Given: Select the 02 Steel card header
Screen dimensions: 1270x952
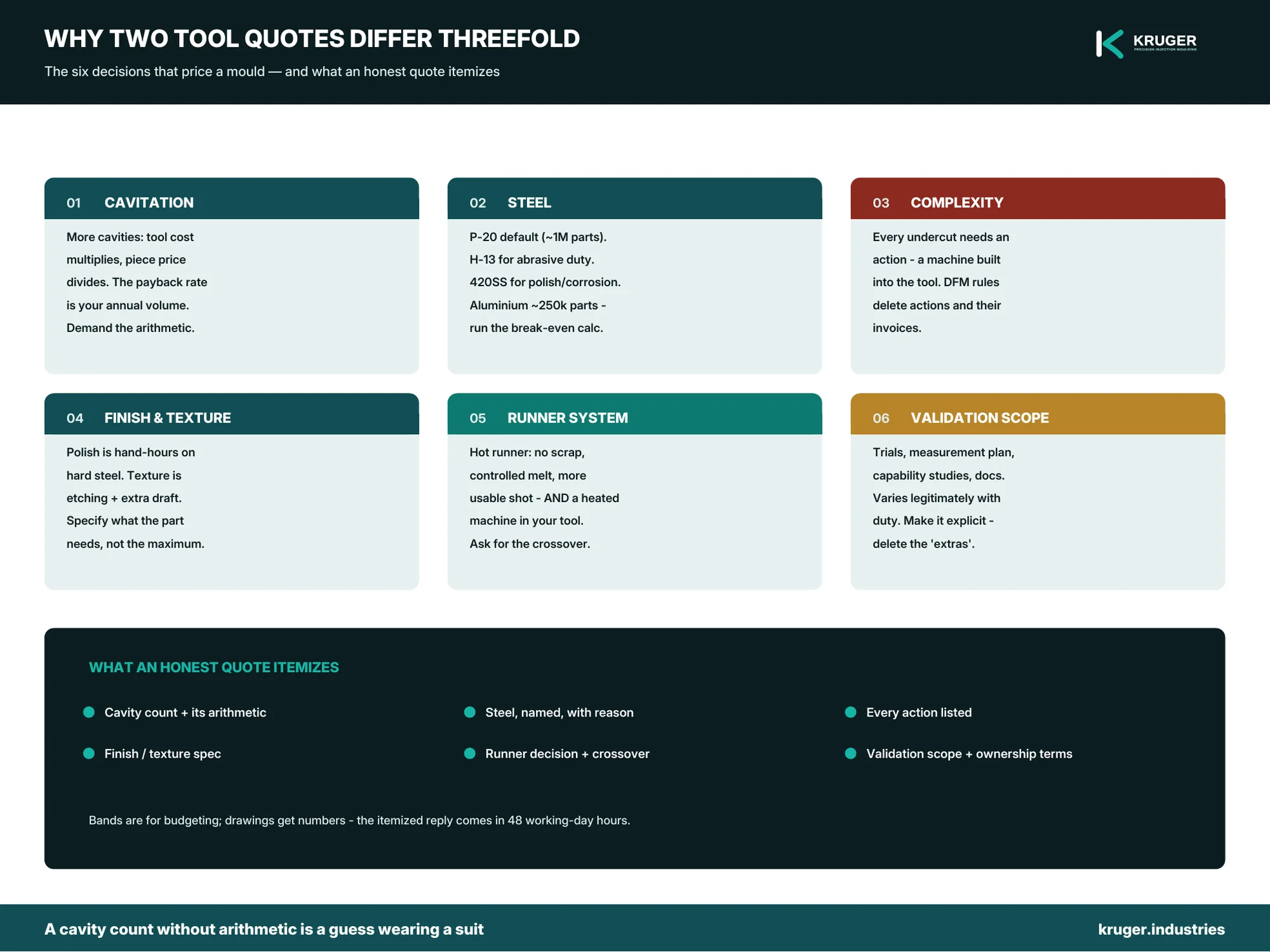Looking at the screenshot, I should tap(635, 199).
